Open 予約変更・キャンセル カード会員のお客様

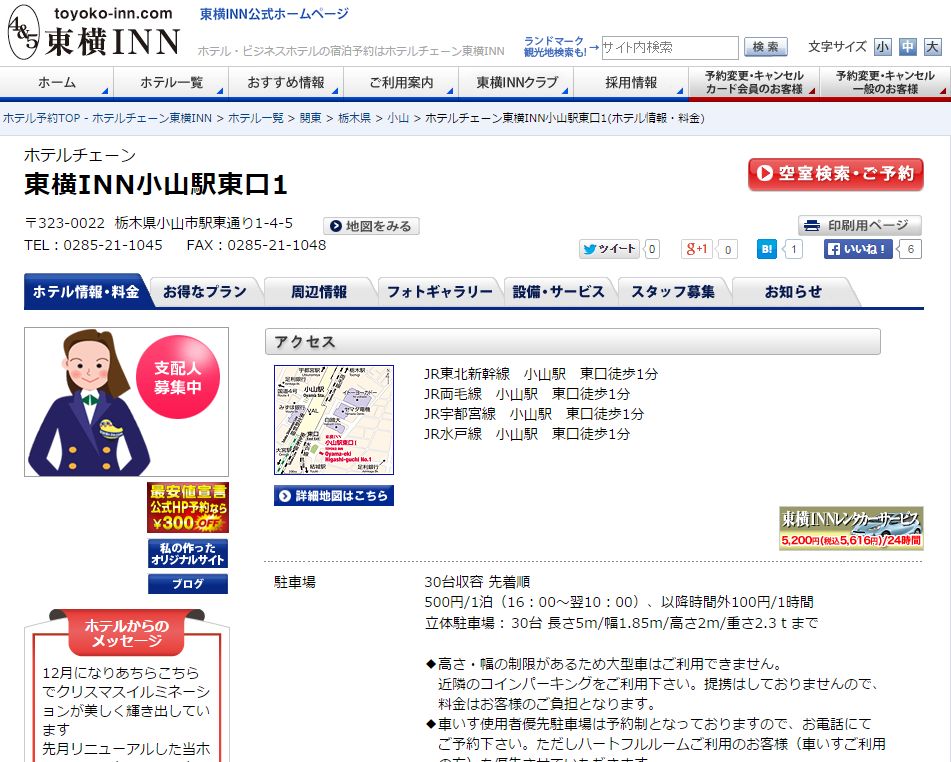click(754, 83)
